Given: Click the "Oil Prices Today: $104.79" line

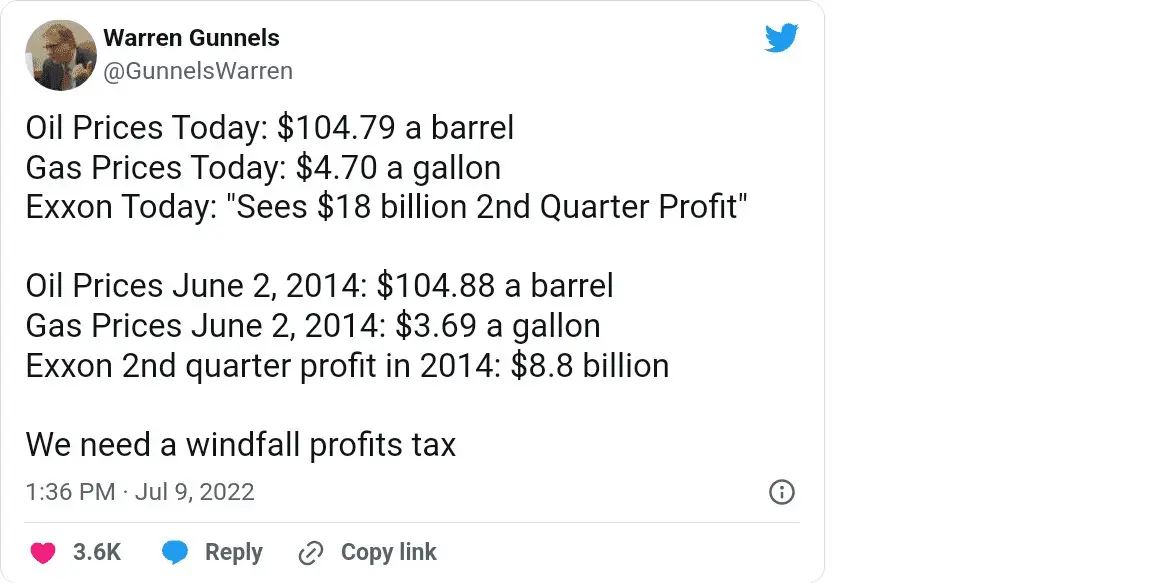Looking at the screenshot, I should pyautogui.click(x=270, y=128).
